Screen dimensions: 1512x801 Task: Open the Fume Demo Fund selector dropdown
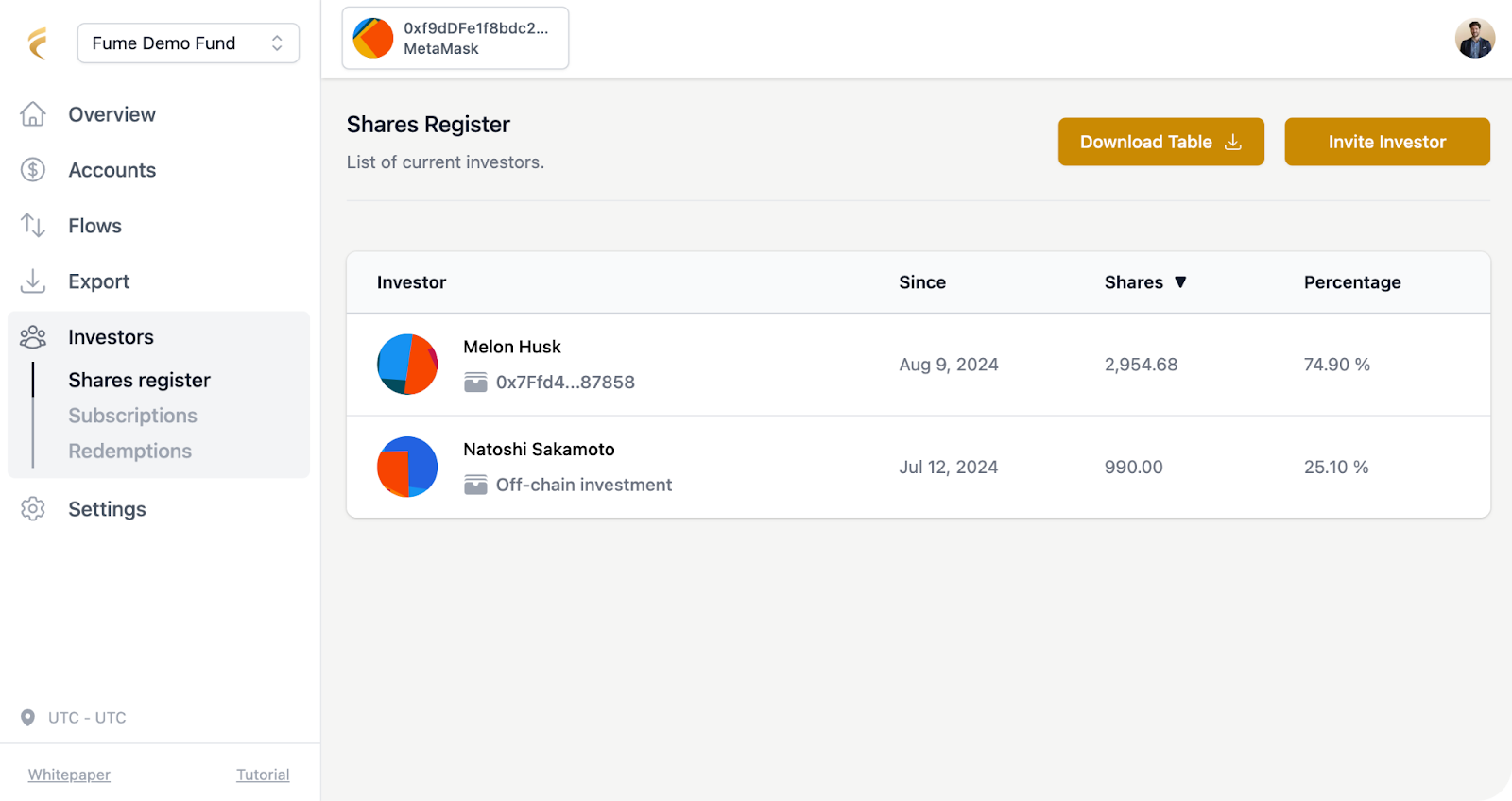click(x=188, y=43)
